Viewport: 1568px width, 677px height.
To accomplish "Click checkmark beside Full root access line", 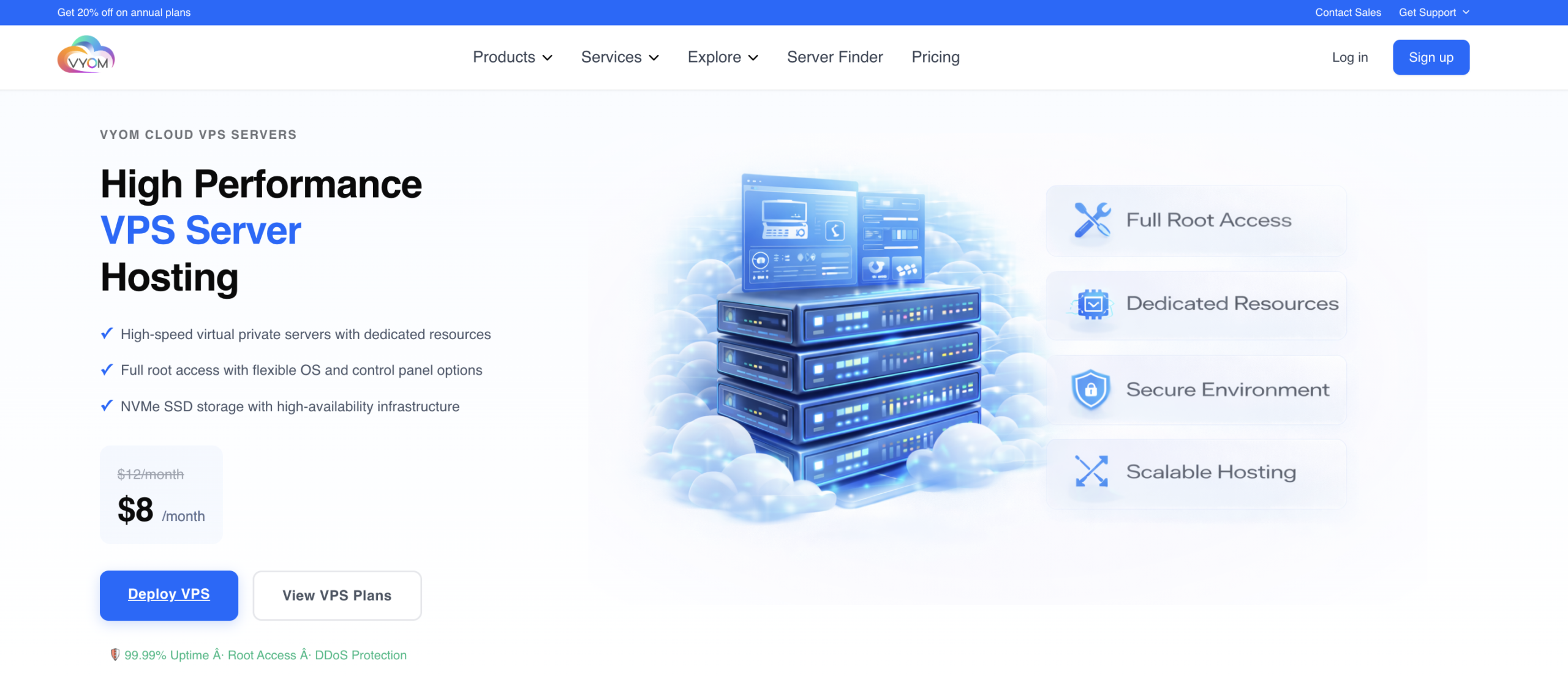I will pyautogui.click(x=107, y=370).
